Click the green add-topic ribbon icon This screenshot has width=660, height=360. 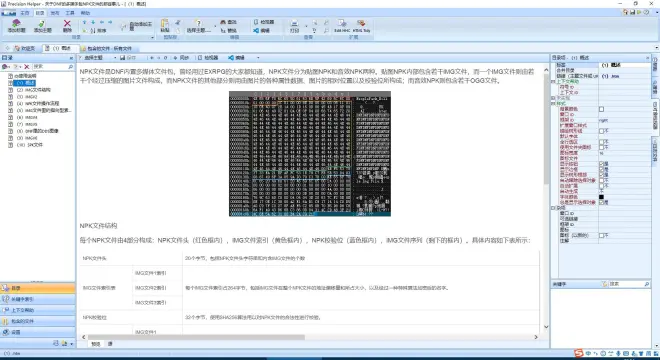click(42, 23)
